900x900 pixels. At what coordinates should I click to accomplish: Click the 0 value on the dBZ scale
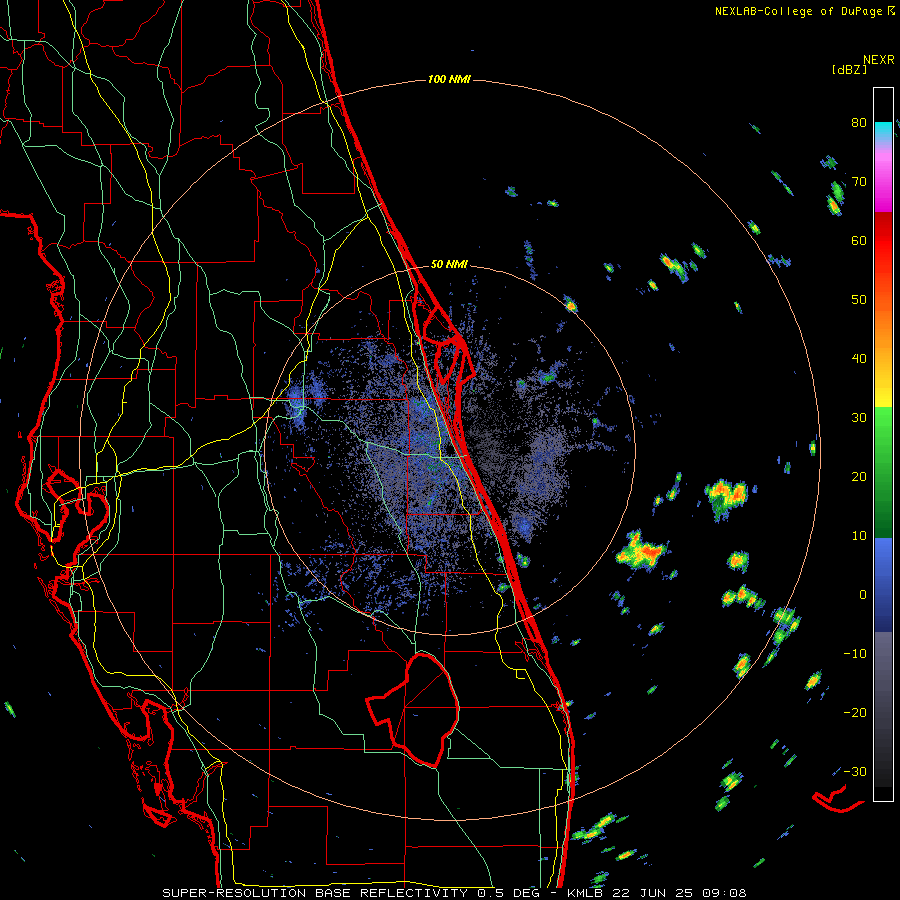(863, 595)
